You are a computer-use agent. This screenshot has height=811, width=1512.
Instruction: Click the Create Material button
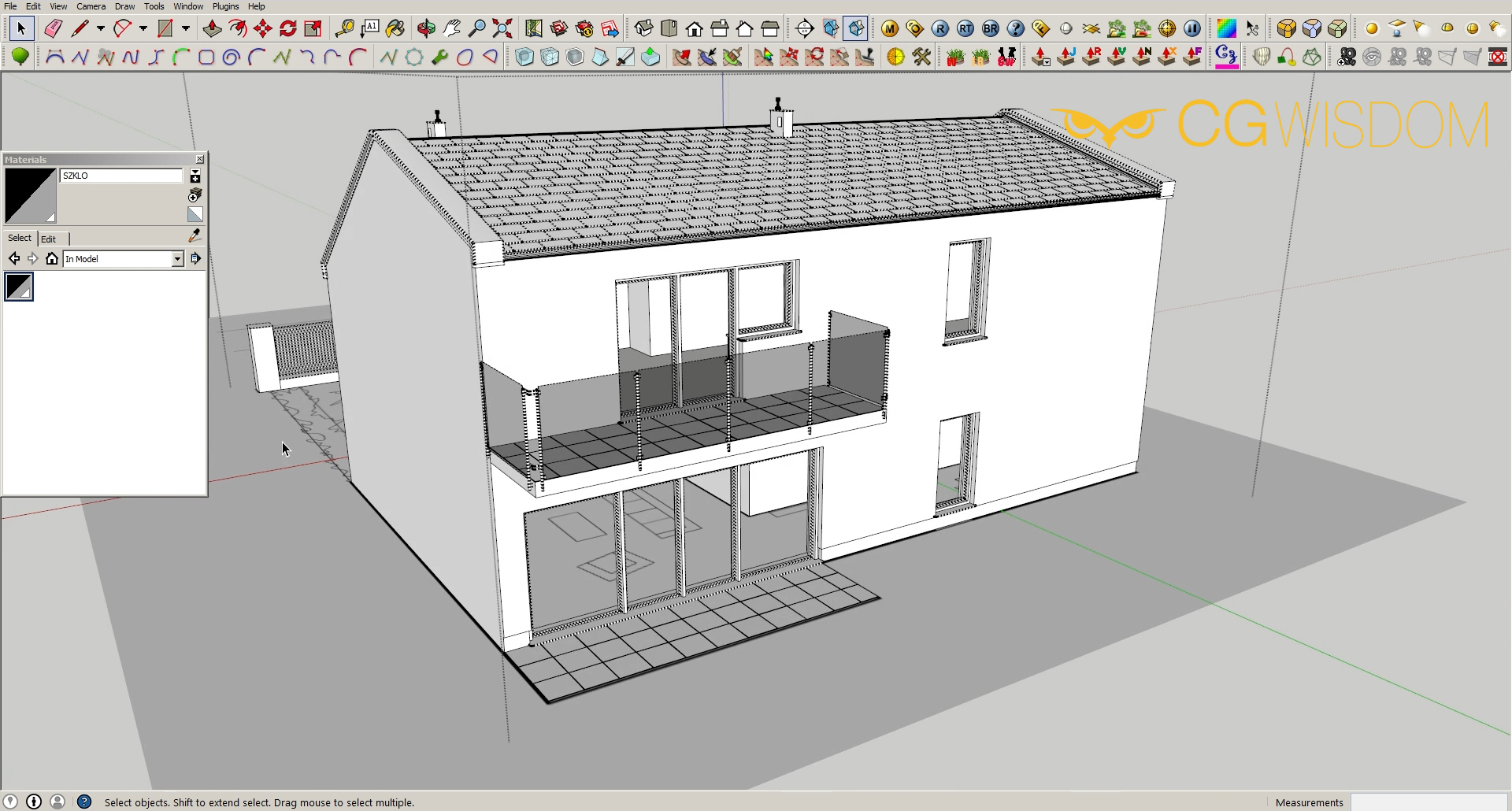tap(195, 195)
